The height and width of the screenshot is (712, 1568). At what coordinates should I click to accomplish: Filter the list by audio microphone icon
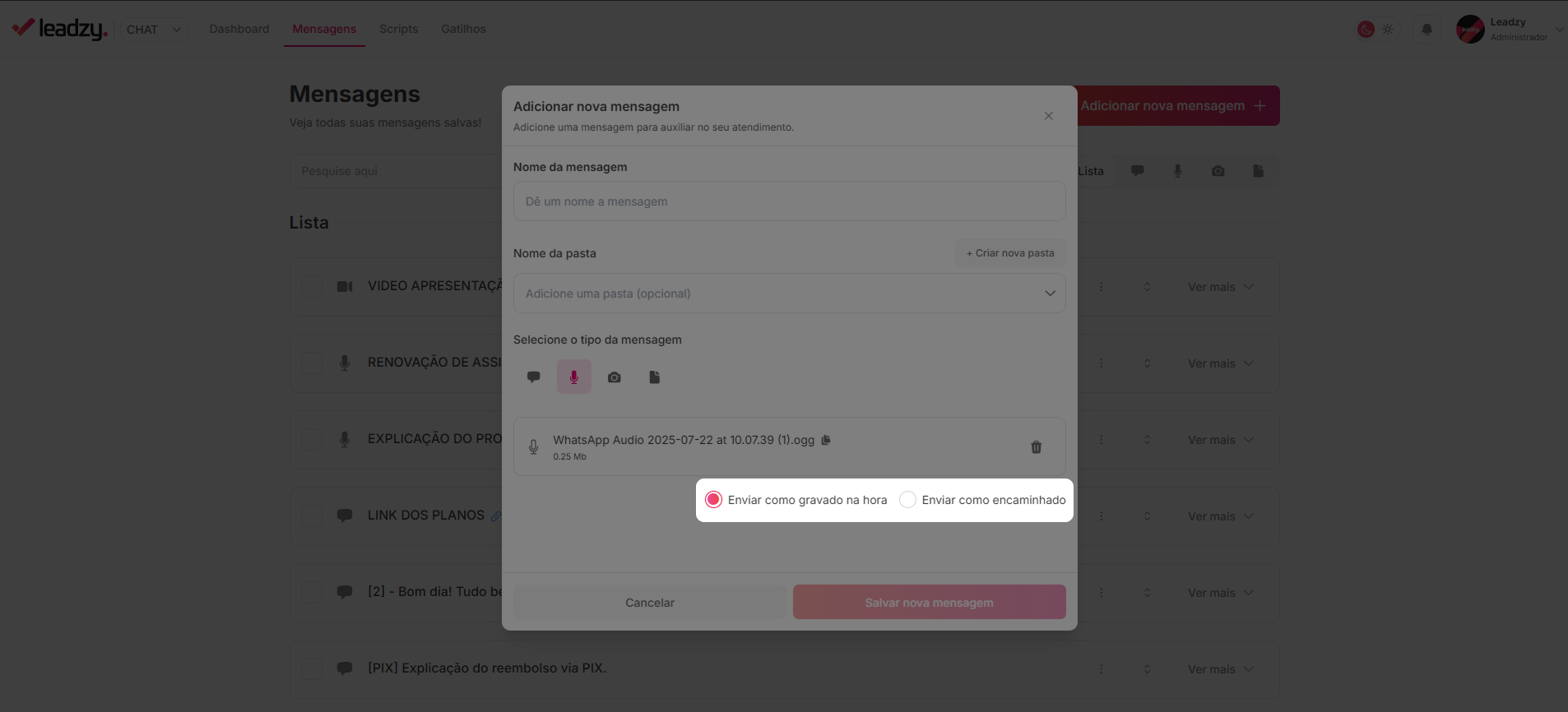point(1178,171)
